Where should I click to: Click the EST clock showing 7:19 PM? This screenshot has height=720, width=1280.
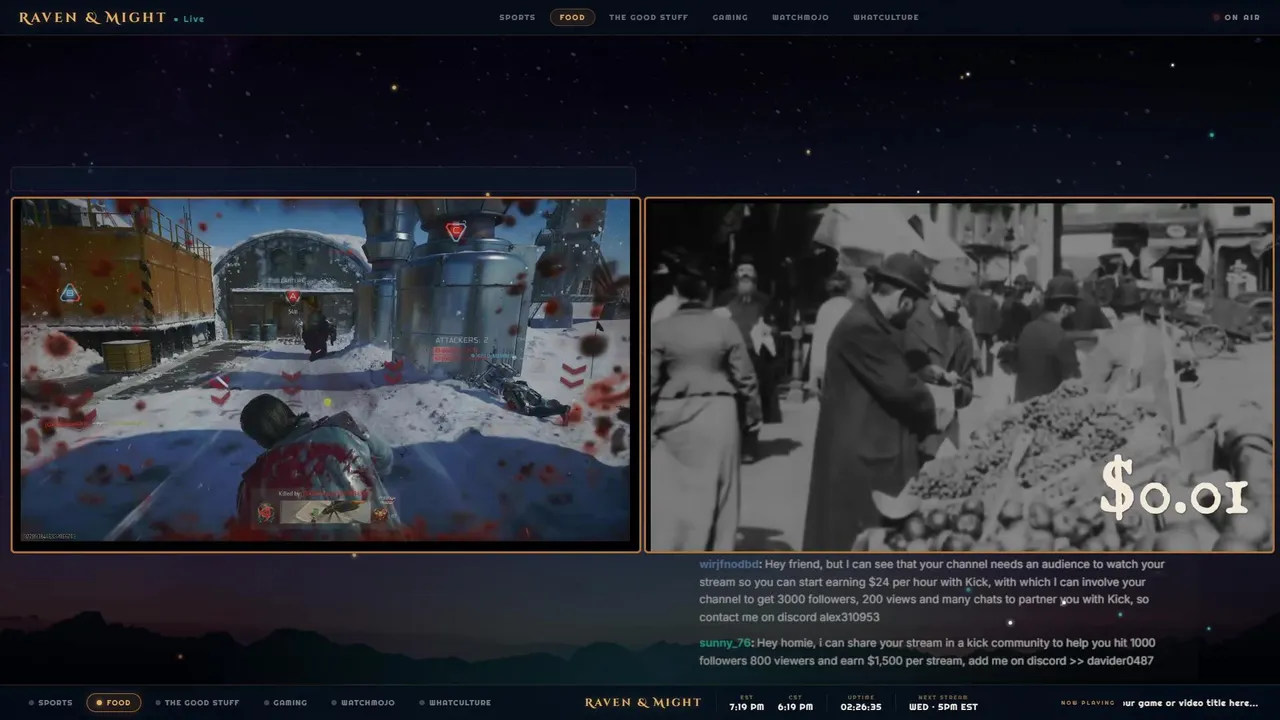click(x=746, y=703)
